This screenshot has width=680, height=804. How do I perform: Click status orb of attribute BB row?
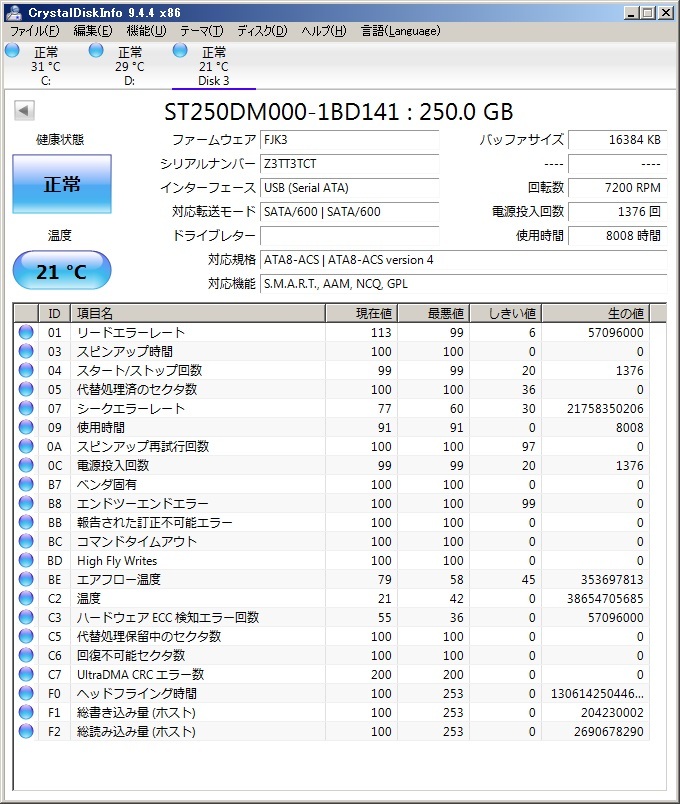pyautogui.click(x=26, y=522)
